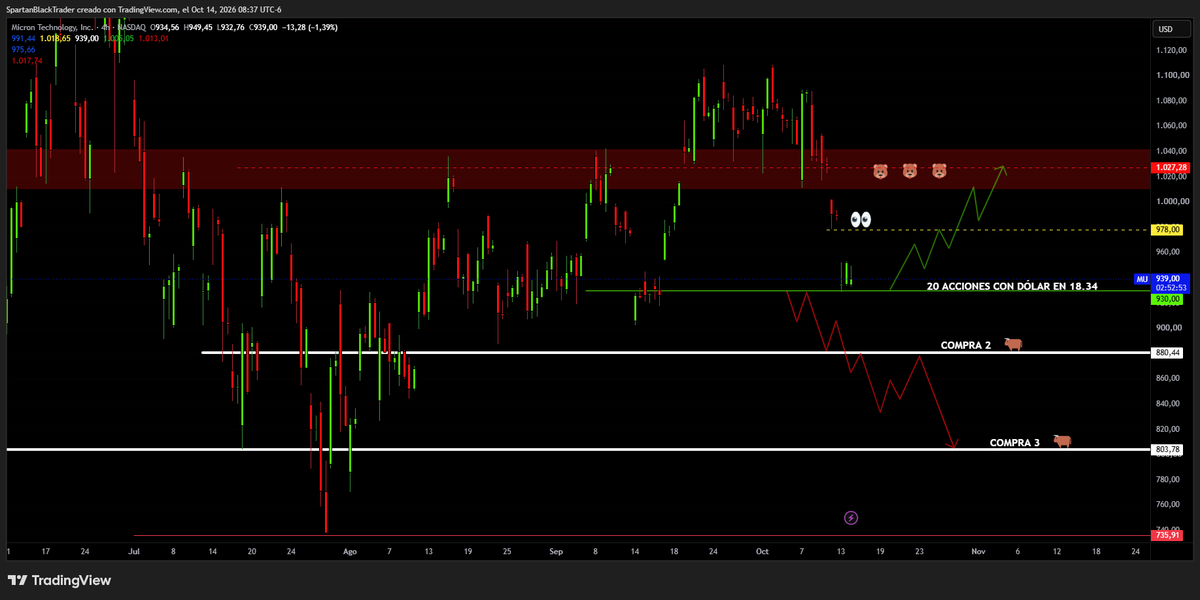Click the blue MU symbol tag

coord(1142,278)
